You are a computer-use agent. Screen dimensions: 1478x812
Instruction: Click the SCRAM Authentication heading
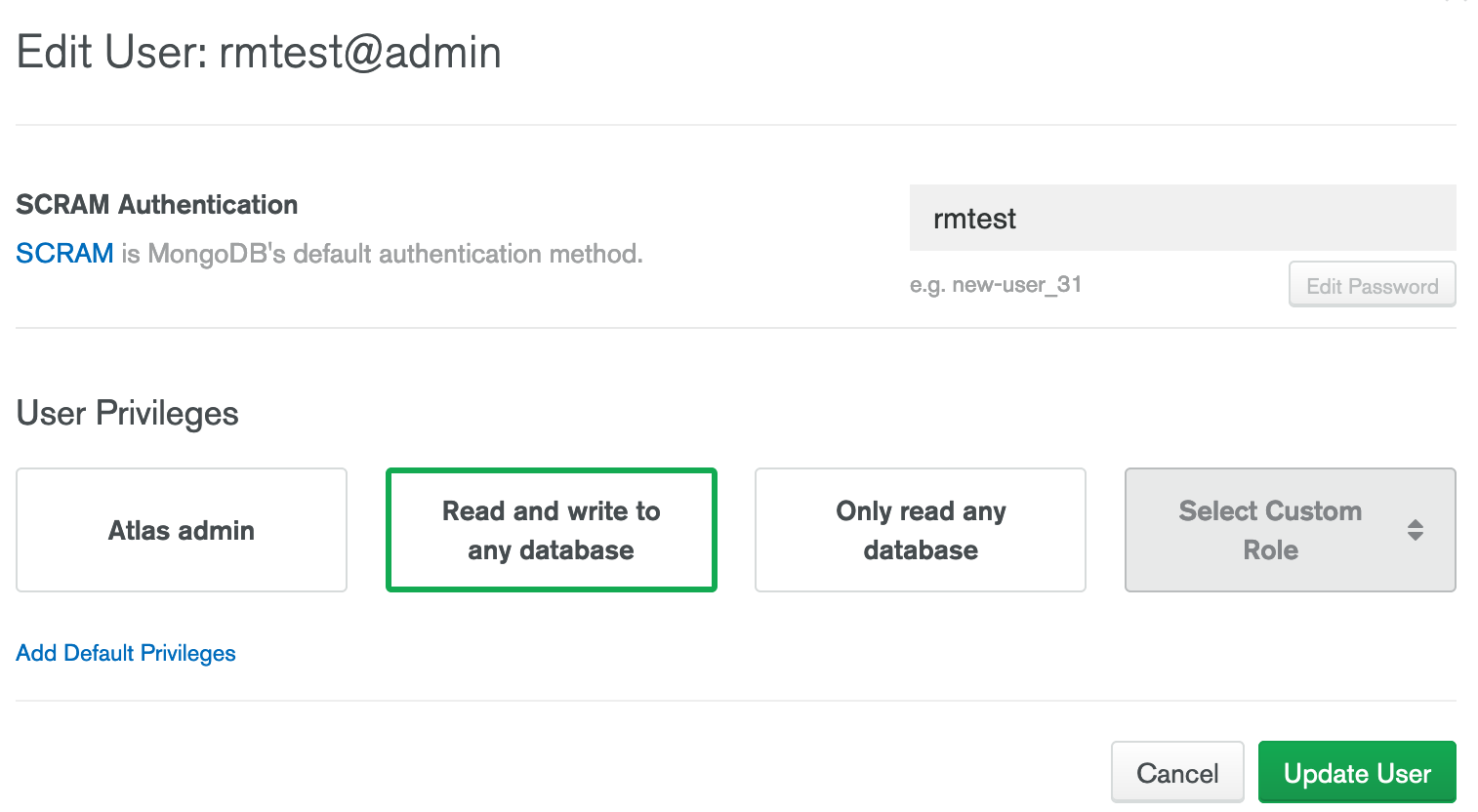157,205
